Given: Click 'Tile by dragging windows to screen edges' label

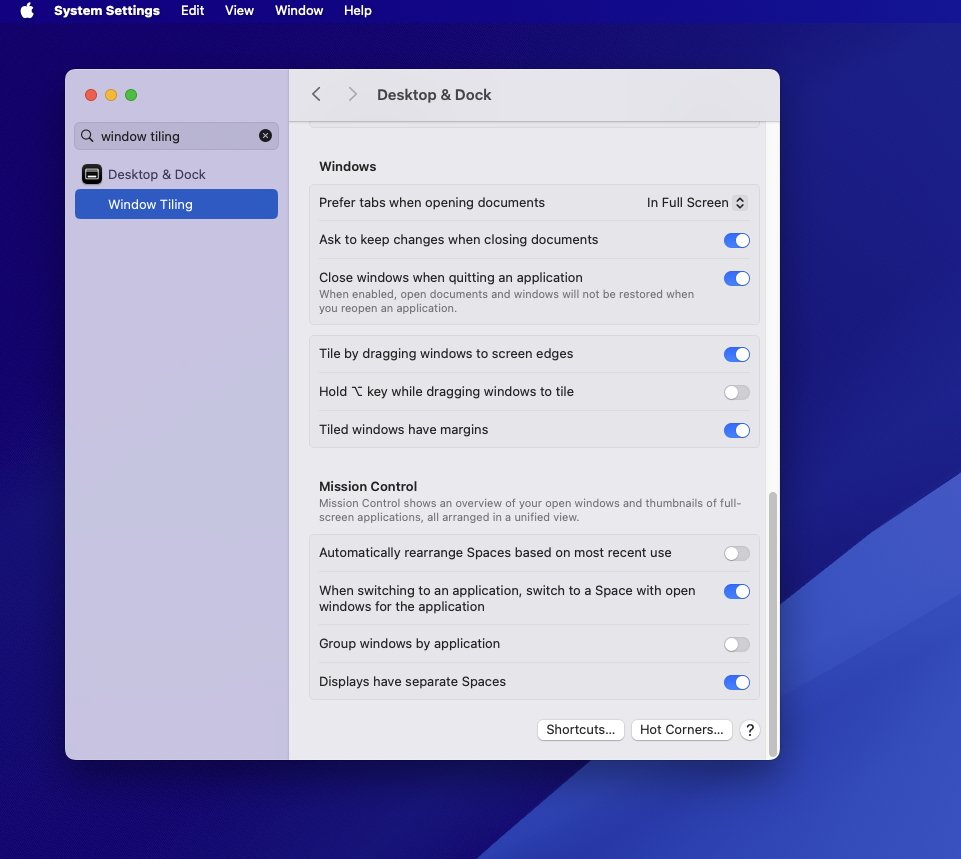Looking at the screenshot, I should 446,354.
